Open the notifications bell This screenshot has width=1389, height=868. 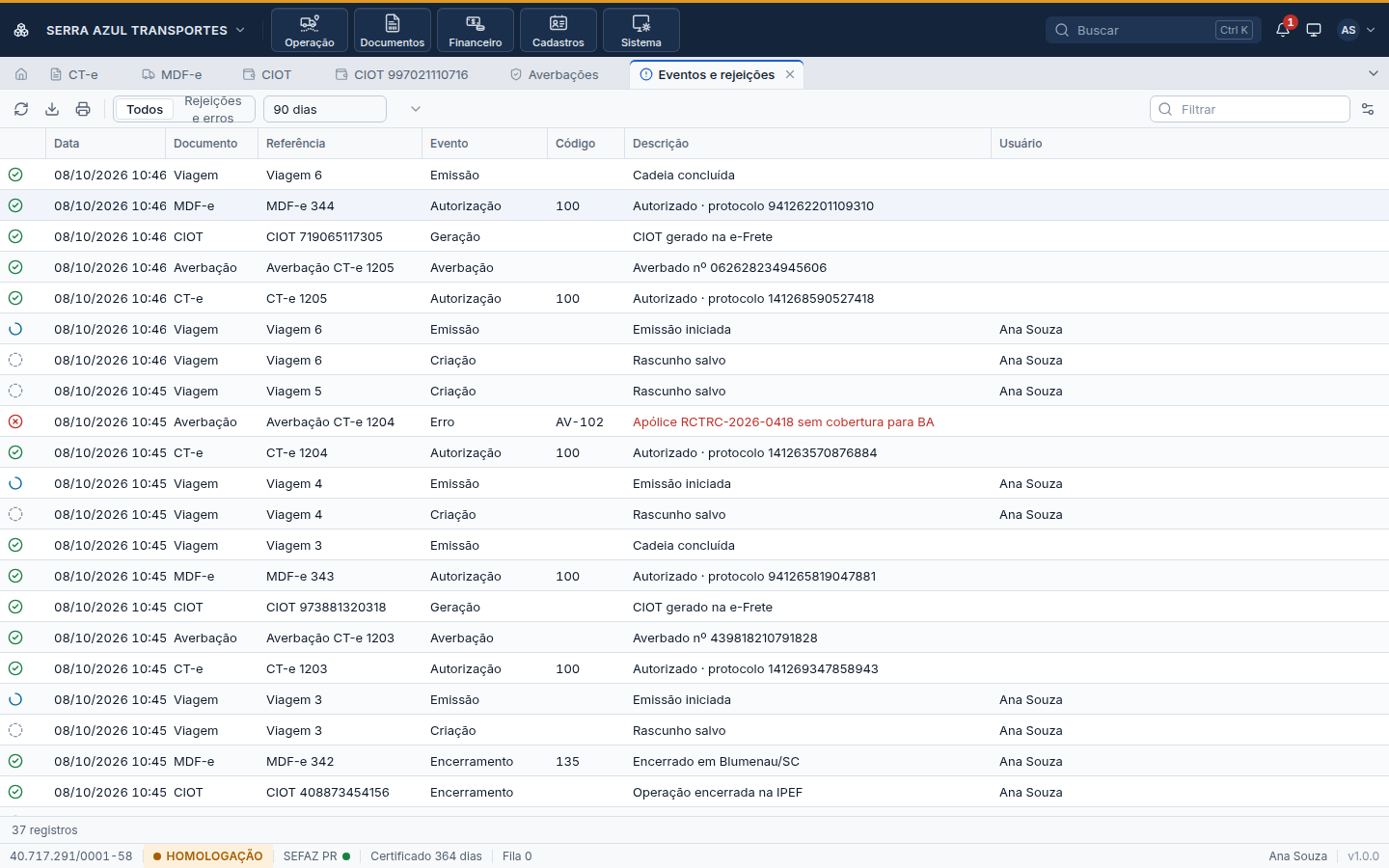[1283, 30]
